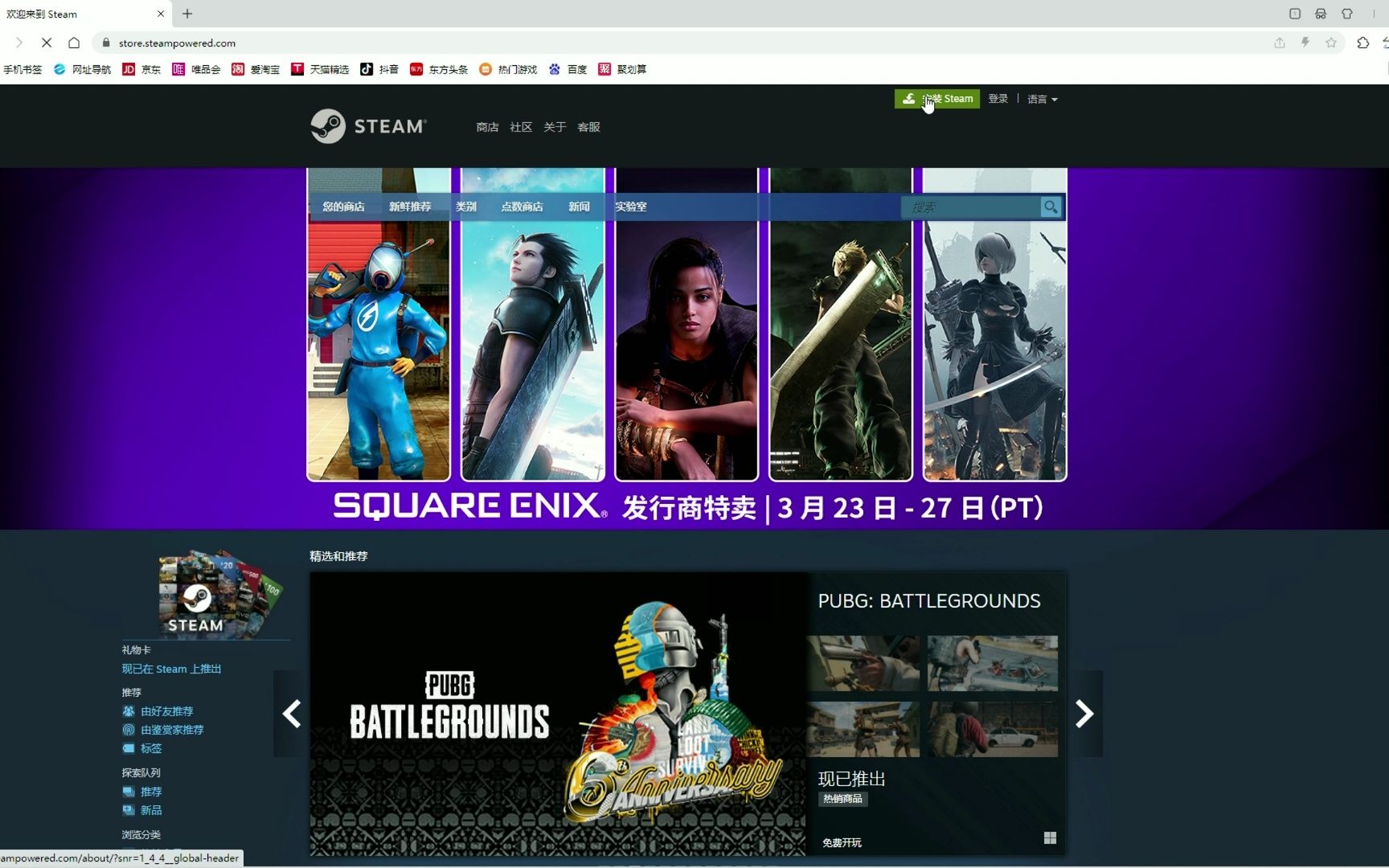Click the 热销商品 tag label

pos(842,799)
